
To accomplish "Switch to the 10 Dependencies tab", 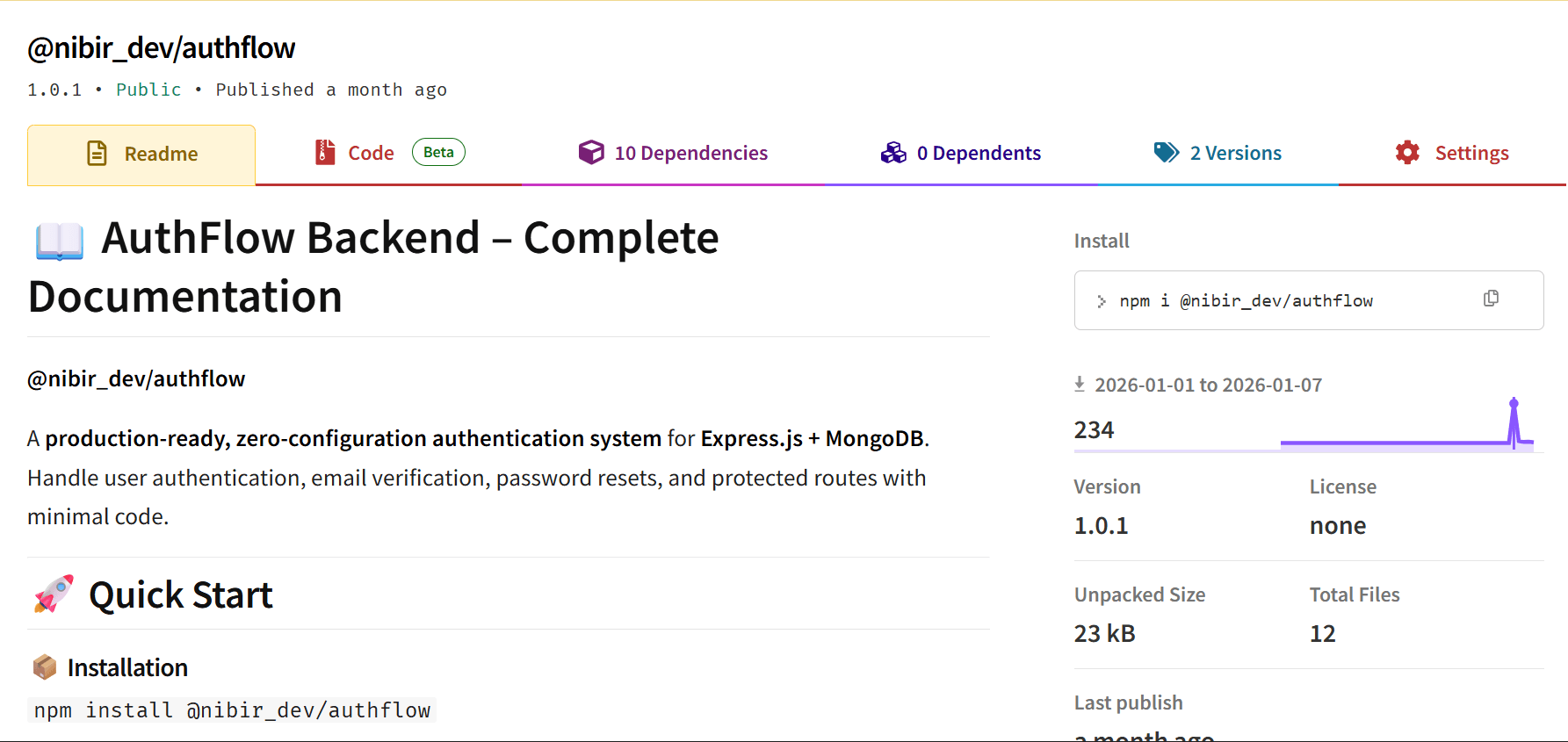I will tap(690, 154).
